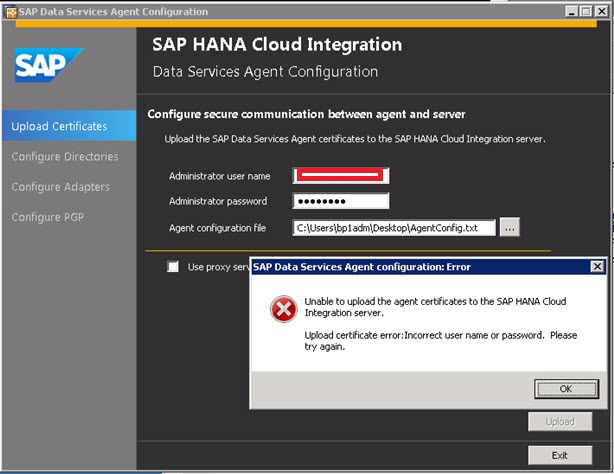The image size is (614, 474).
Task: Open the Configure Directories section
Action: (65, 157)
